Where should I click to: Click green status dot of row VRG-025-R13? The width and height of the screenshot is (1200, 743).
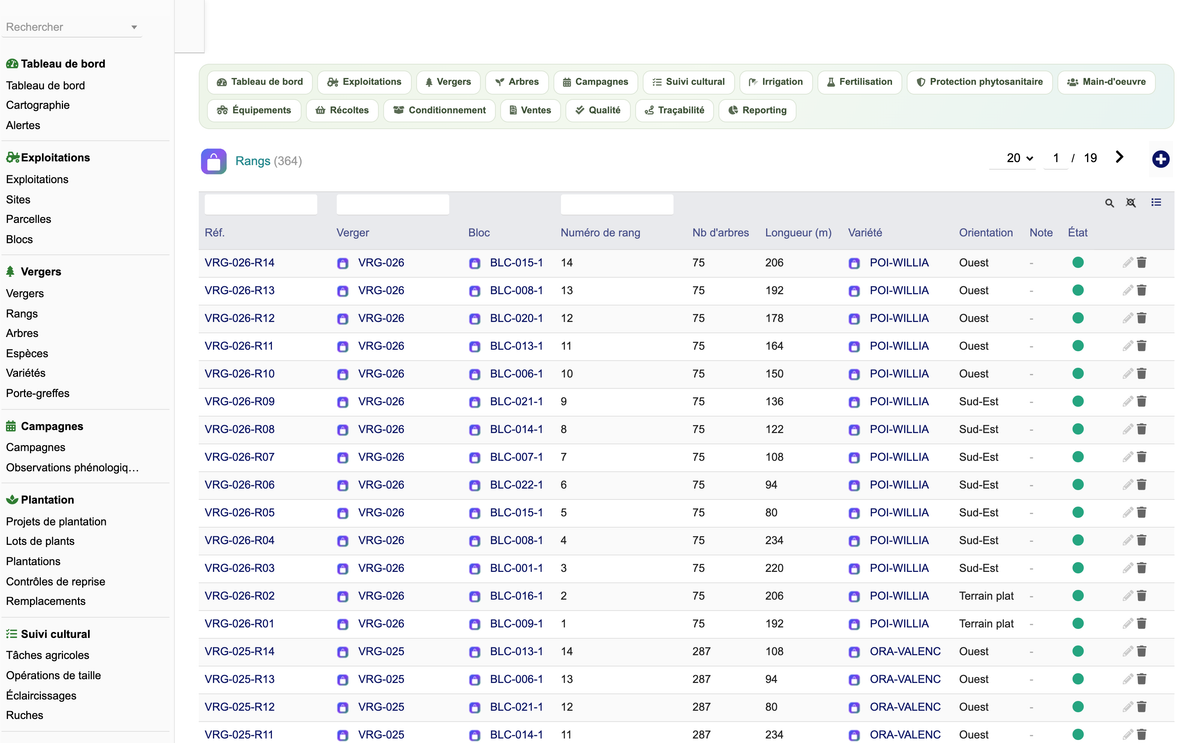coord(1078,679)
